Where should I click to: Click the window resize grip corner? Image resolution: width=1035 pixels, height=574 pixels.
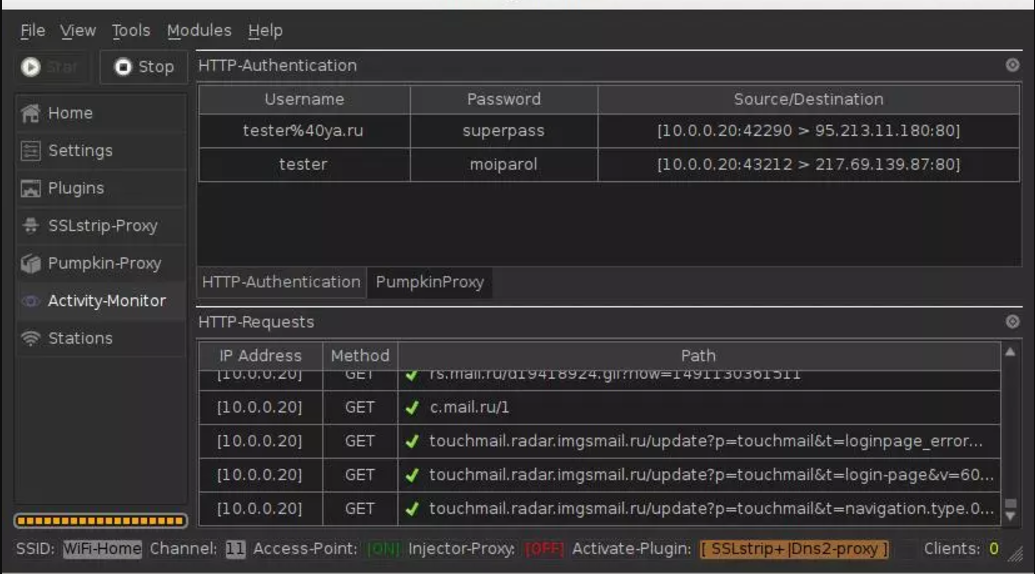(1015, 555)
